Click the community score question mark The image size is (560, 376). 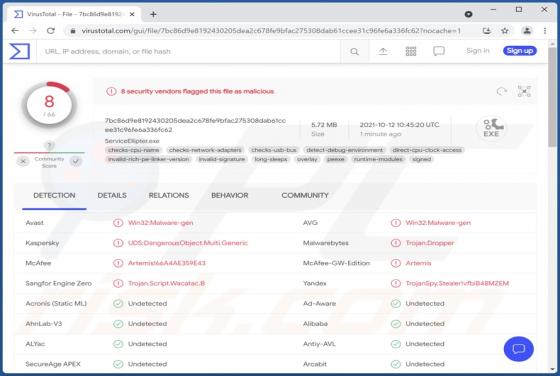click(x=49, y=145)
